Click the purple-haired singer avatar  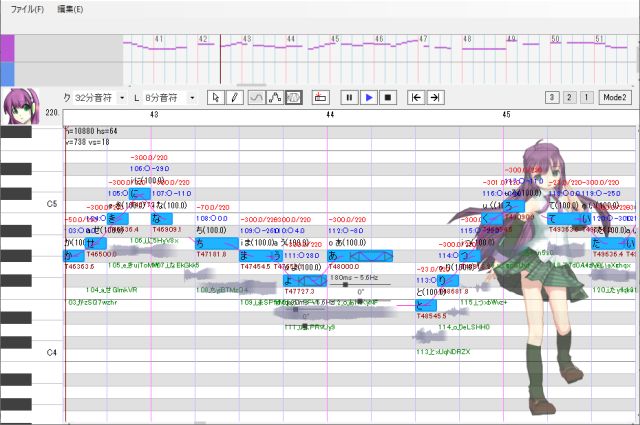pos(21,106)
